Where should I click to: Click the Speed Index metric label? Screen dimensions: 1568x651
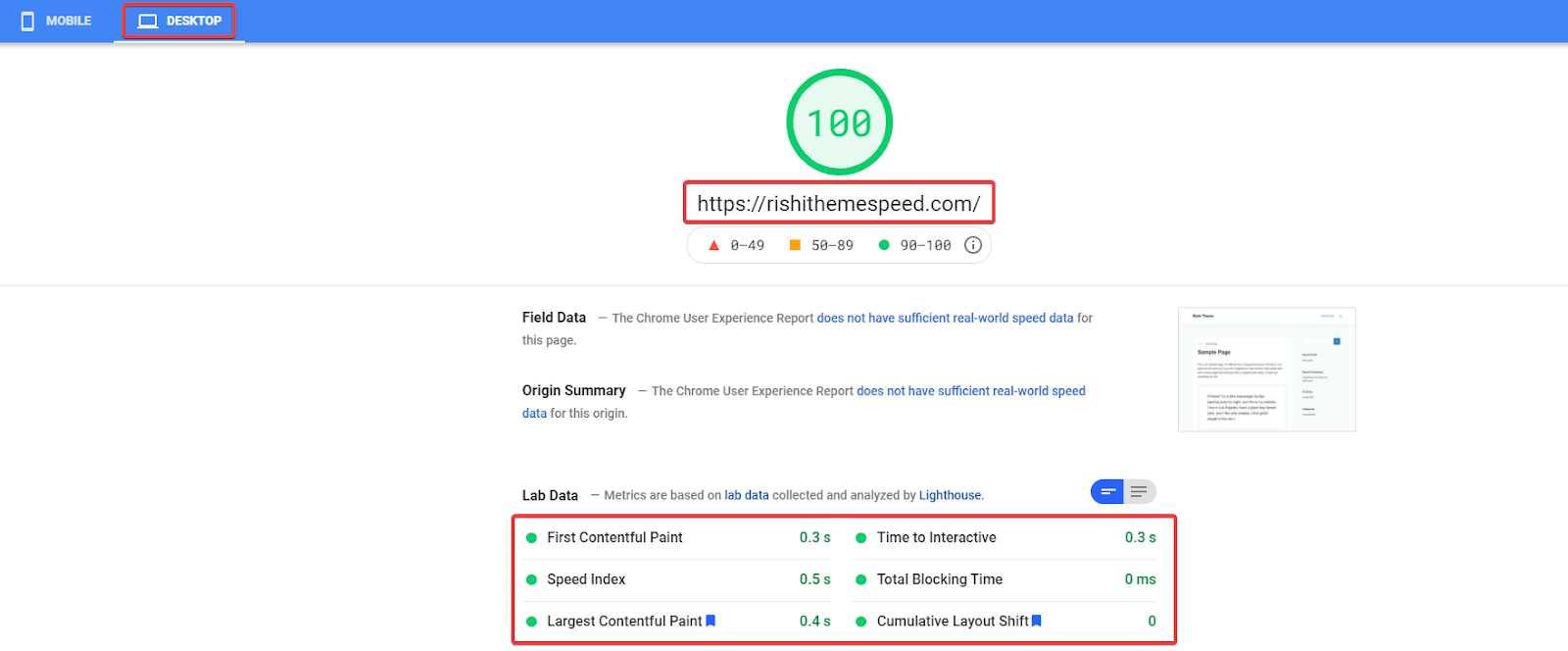[586, 579]
